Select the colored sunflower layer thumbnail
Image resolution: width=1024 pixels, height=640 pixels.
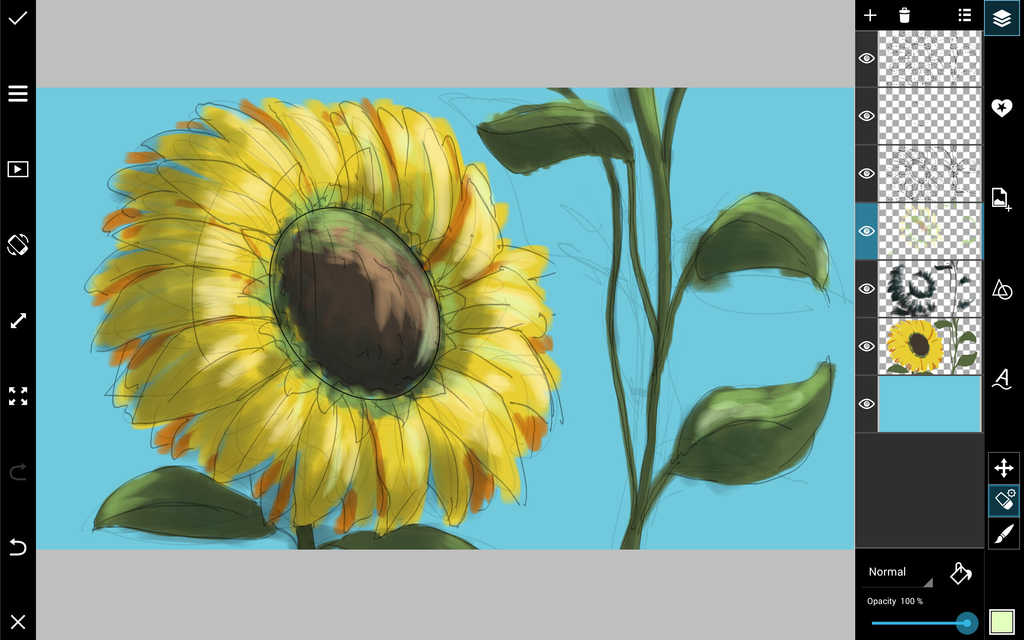929,345
